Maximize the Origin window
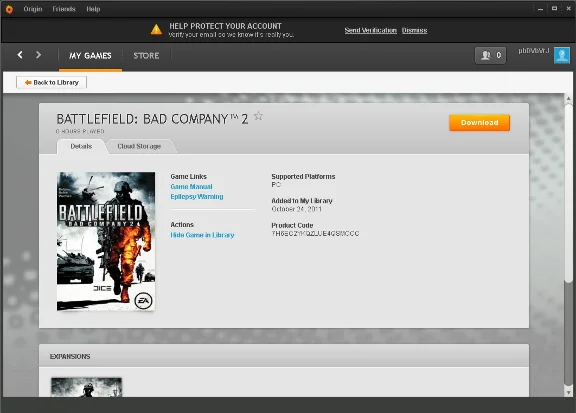This screenshot has width=576, height=413. [554, 8]
